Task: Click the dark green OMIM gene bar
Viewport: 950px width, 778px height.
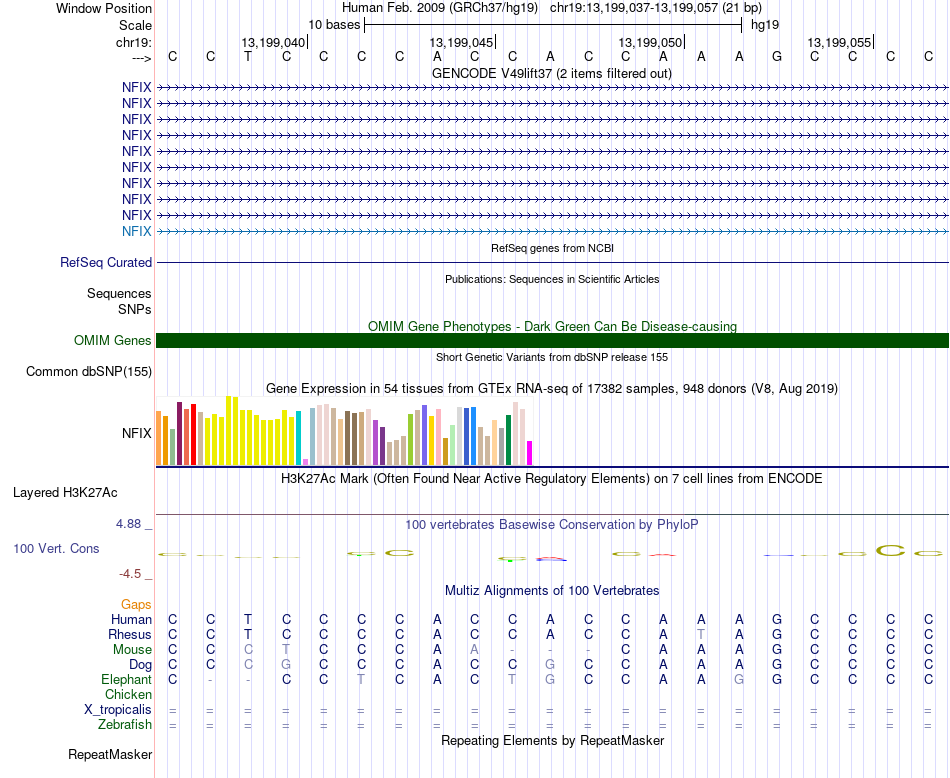Action: point(552,341)
